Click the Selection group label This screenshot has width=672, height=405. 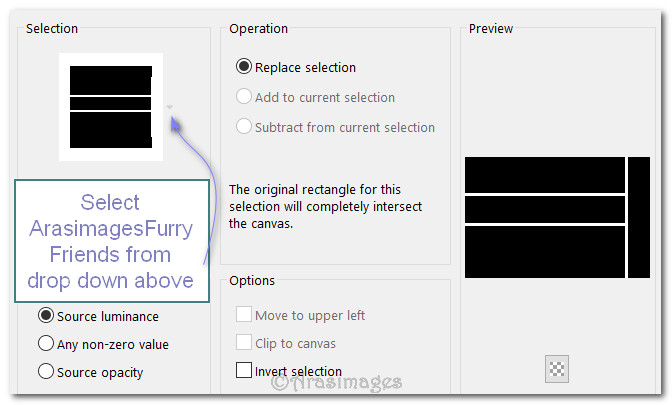[52, 29]
